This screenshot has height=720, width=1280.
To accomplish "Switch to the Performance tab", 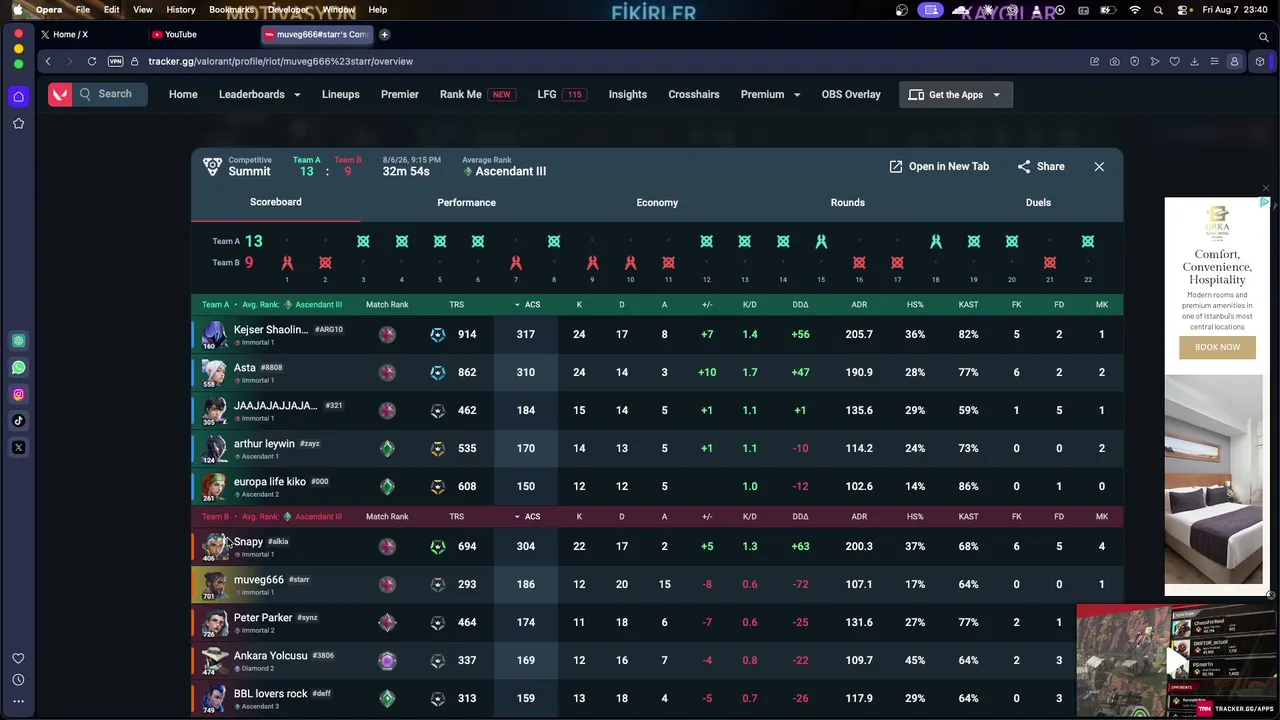I will point(466,202).
